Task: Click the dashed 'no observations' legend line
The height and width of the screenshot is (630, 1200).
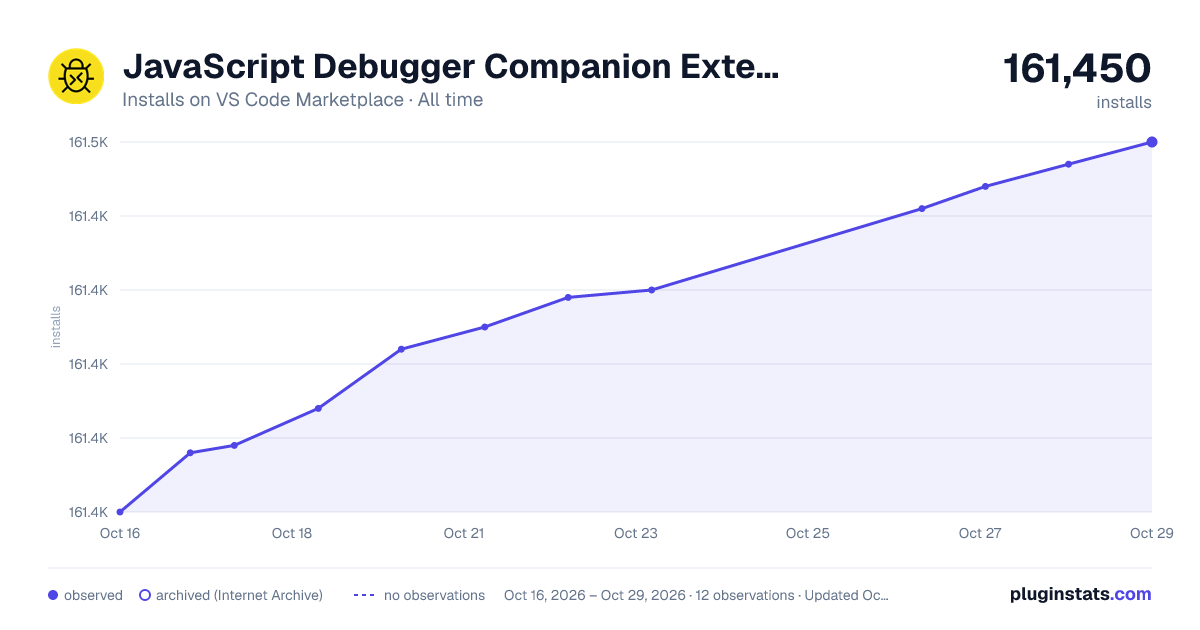Action: tap(363, 595)
